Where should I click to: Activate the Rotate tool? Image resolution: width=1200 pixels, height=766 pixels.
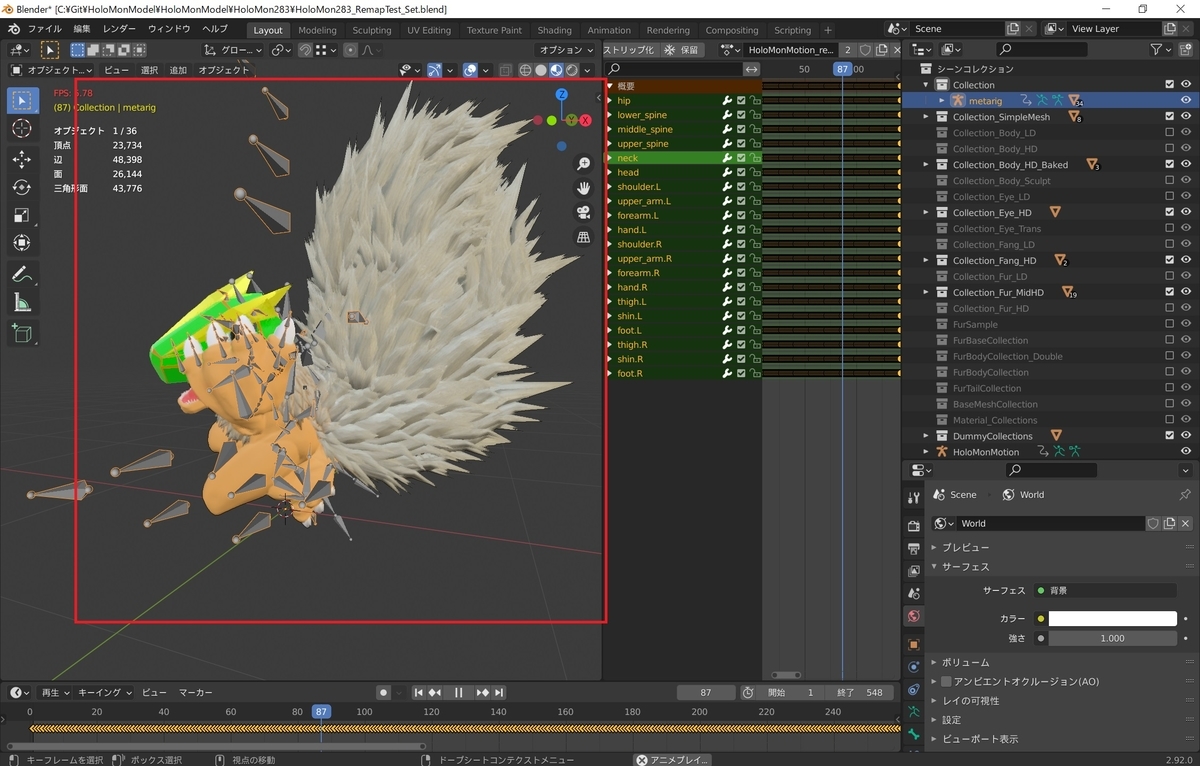pyautogui.click(x=22, y=187)
